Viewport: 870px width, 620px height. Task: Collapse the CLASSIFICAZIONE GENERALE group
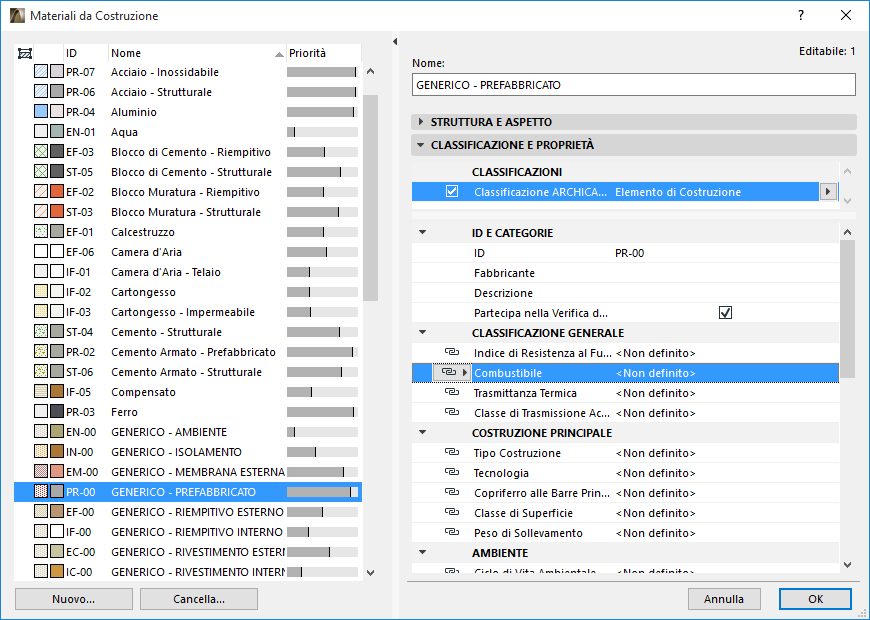(423, 332)
